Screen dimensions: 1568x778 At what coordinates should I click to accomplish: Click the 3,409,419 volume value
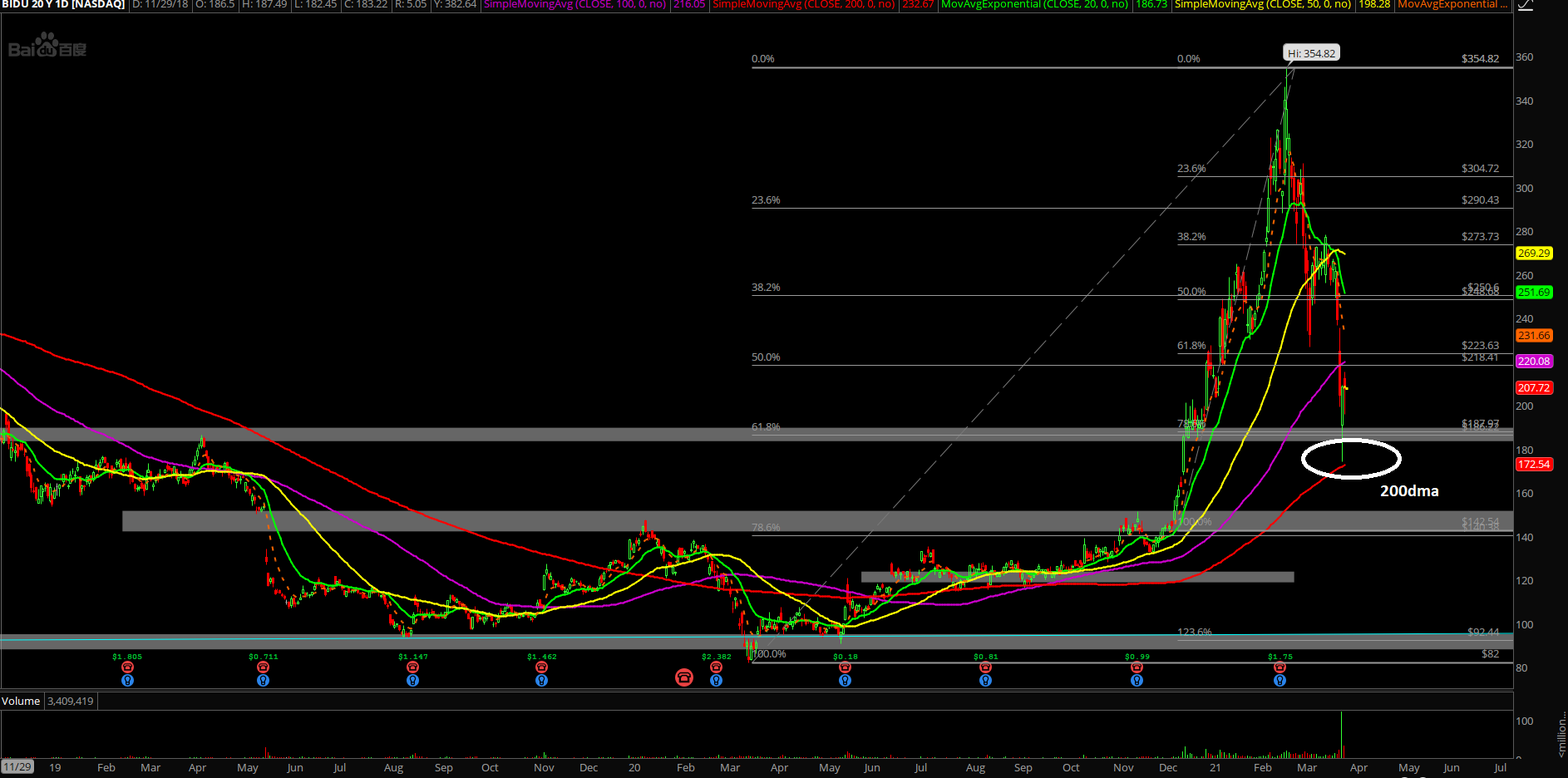(71, 701)
